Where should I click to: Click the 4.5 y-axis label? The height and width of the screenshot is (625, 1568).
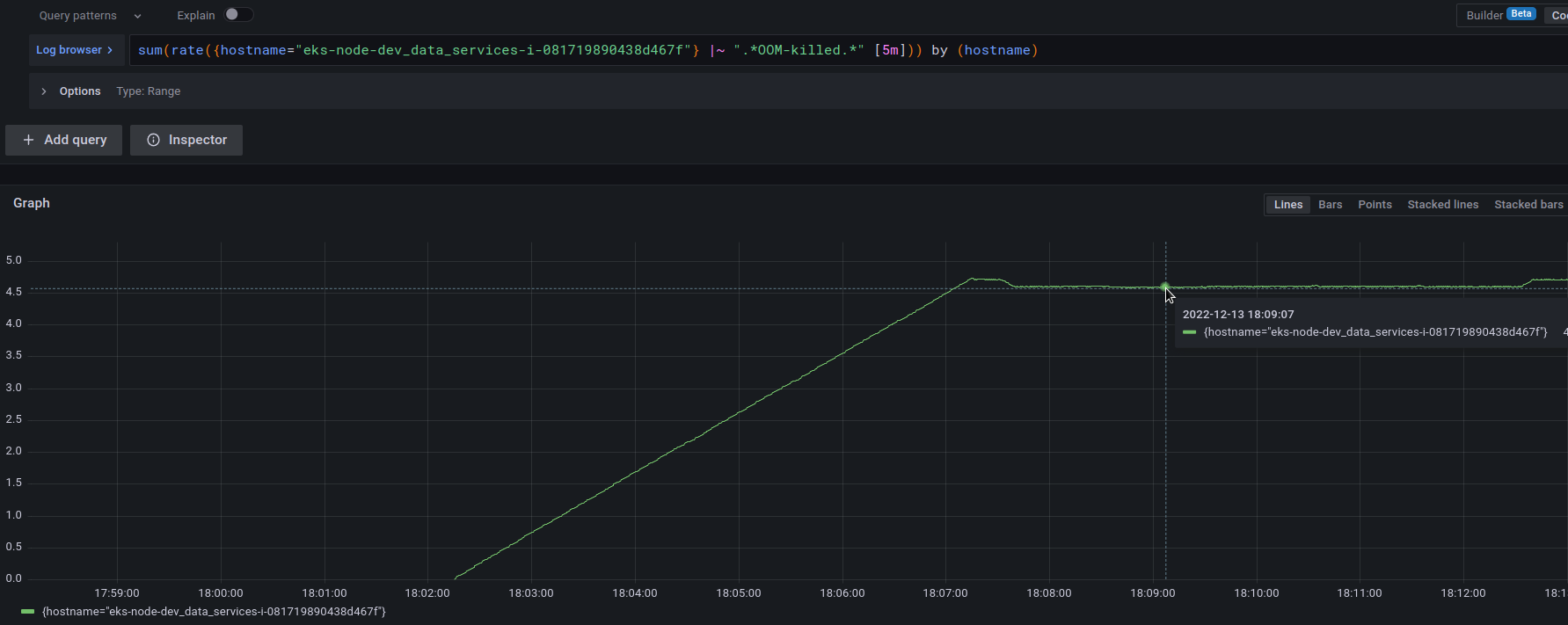pos(13,292)
